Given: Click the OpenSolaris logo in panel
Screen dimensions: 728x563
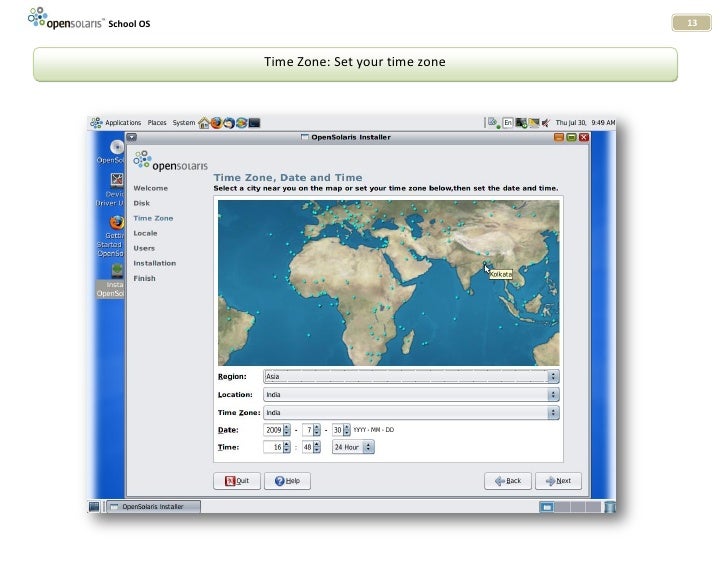Looking at the screenshot, I should tap(97, 123).
